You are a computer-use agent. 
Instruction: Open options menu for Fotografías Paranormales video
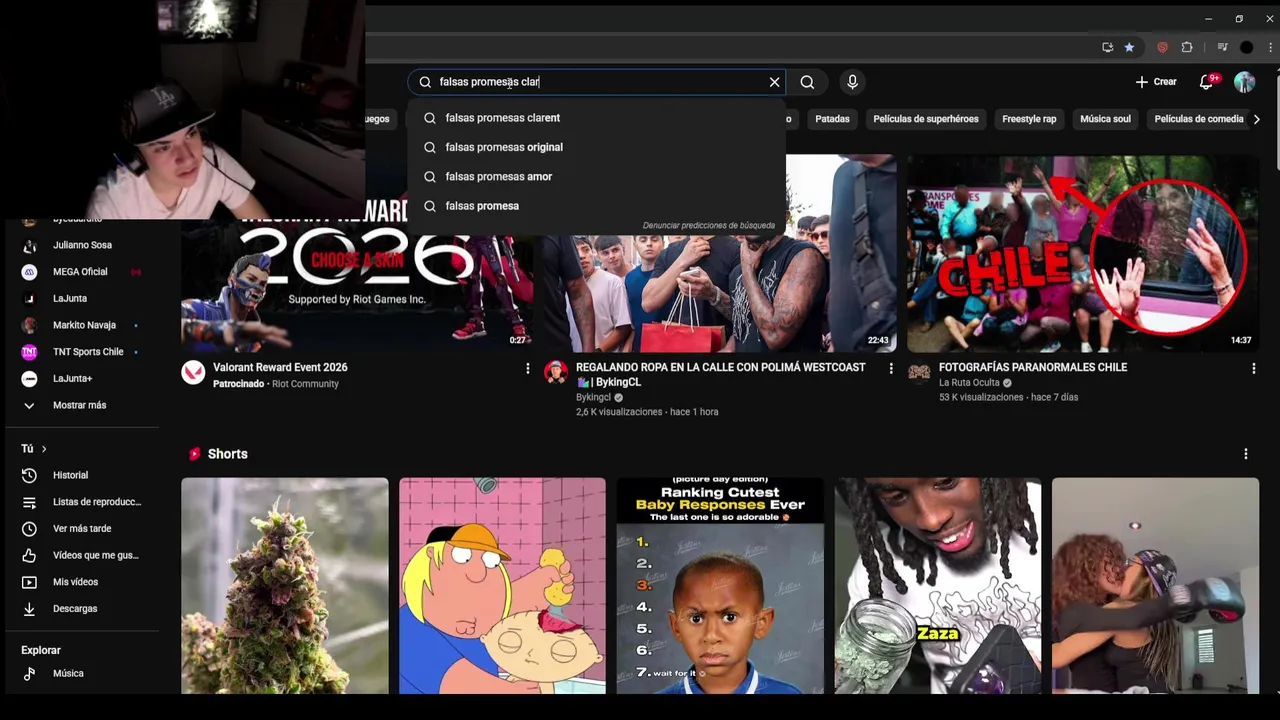pyautogui.click(x=1254, y=369)
